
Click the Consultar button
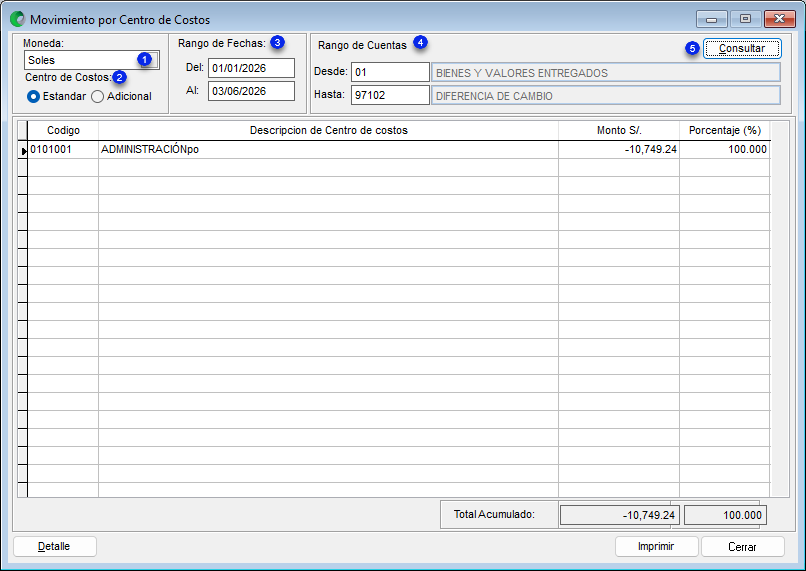click(x=742, y=48)
